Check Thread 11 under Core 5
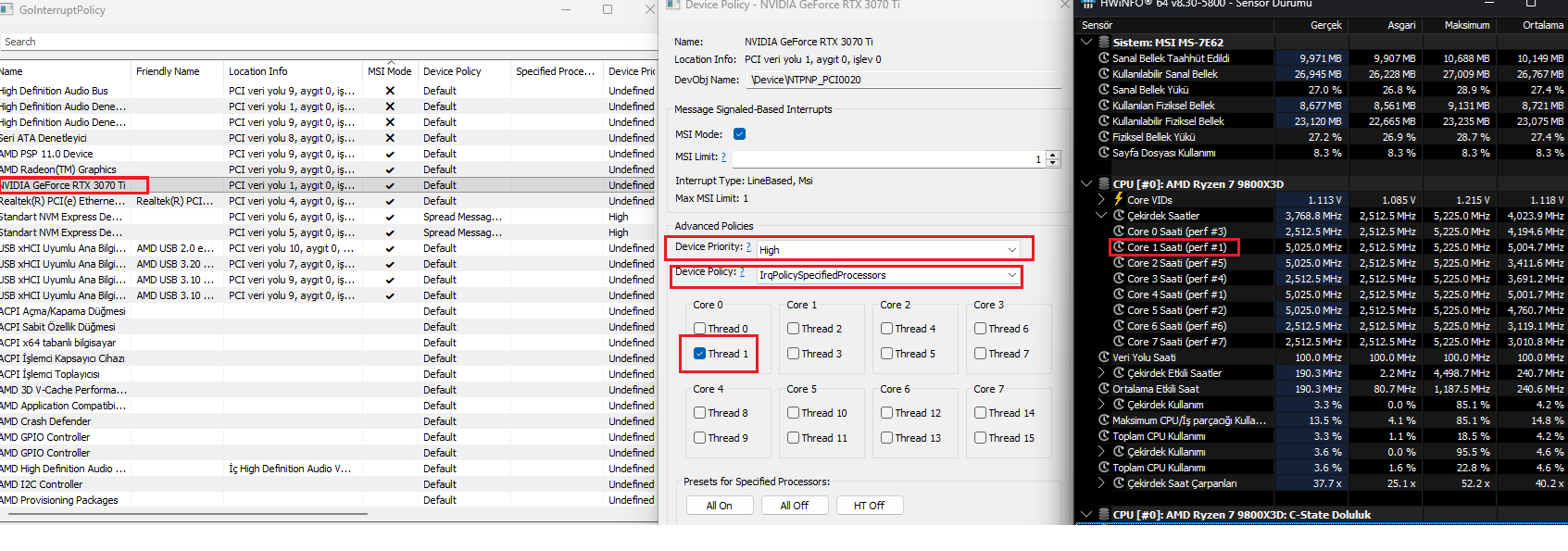Viewport: 1568px width, 551px height. point(794,438)
